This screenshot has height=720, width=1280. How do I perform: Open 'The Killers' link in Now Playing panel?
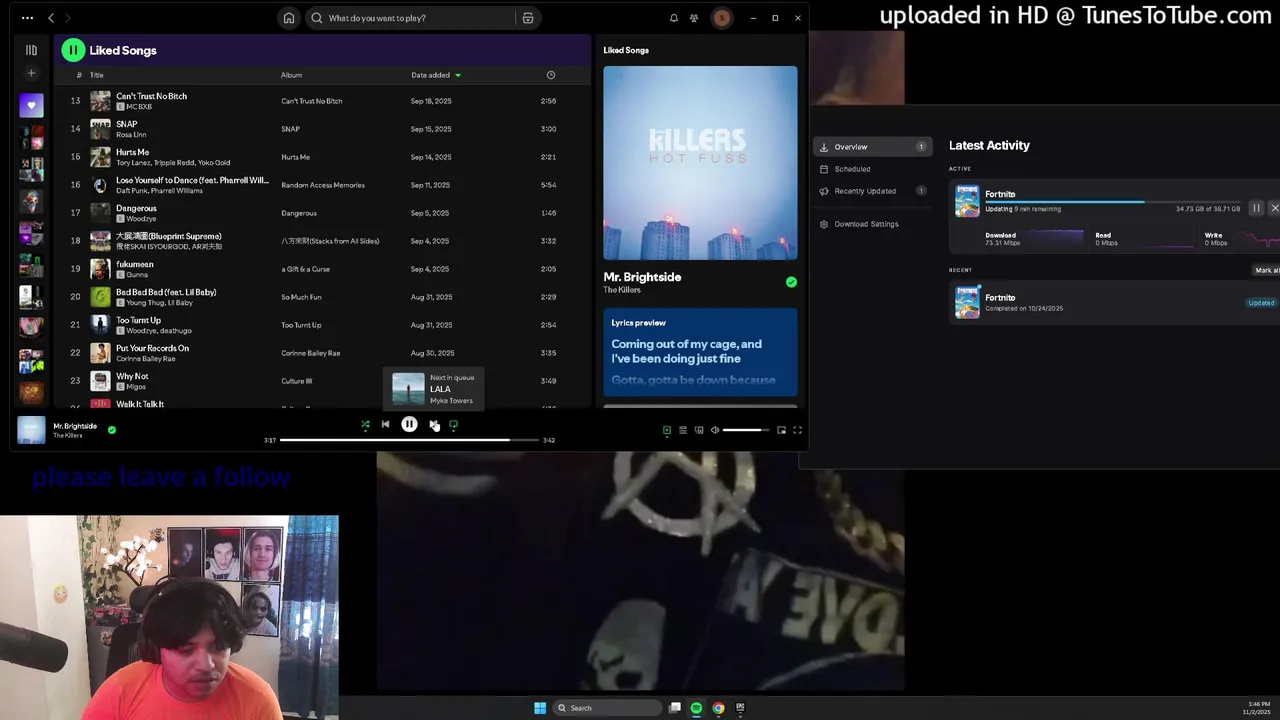[x=622, y=290]
